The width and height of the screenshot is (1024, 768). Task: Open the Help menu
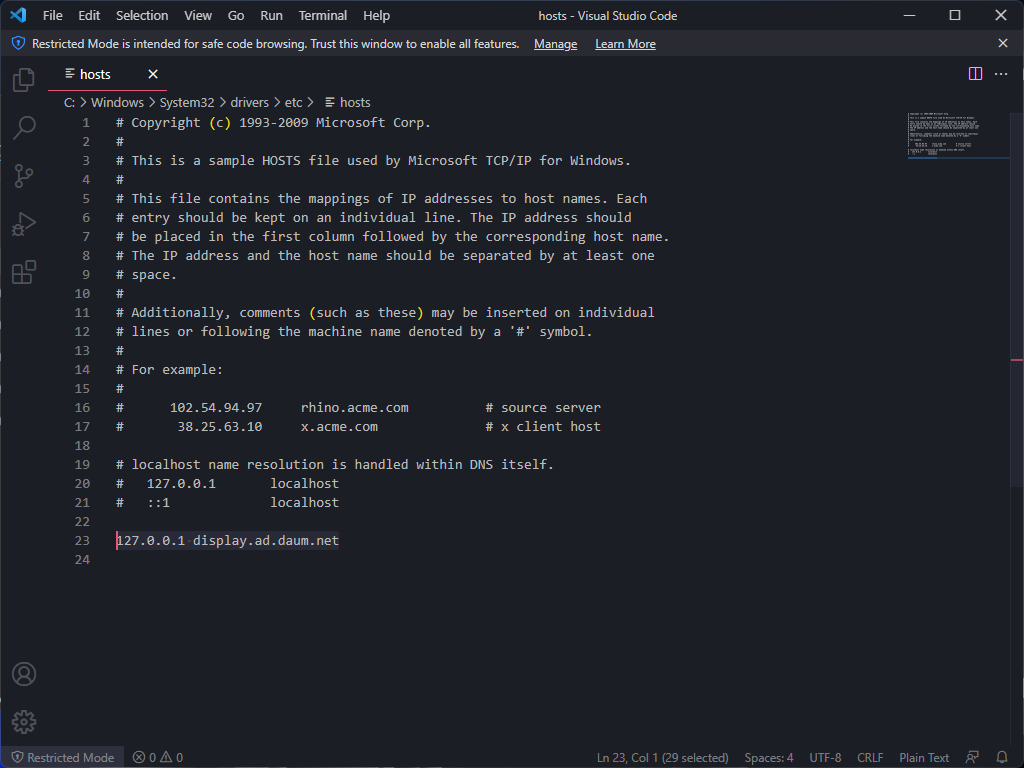376,15
